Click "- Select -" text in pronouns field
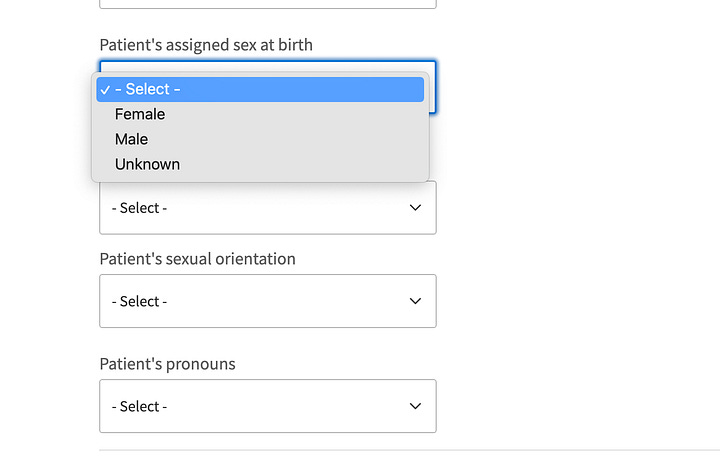The image size is (720, 473). click(139, 406)
